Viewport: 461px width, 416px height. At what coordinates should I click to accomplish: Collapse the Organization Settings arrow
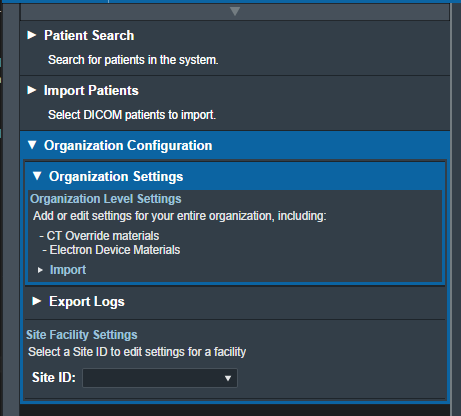click(37, 176)
